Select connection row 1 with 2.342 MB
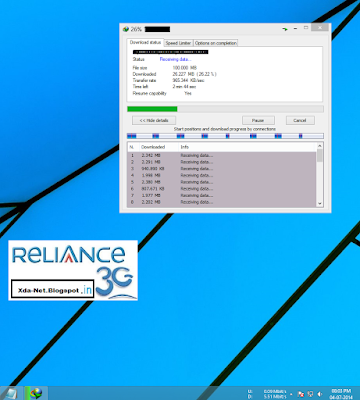360x400 pixels. pos(222,155)
